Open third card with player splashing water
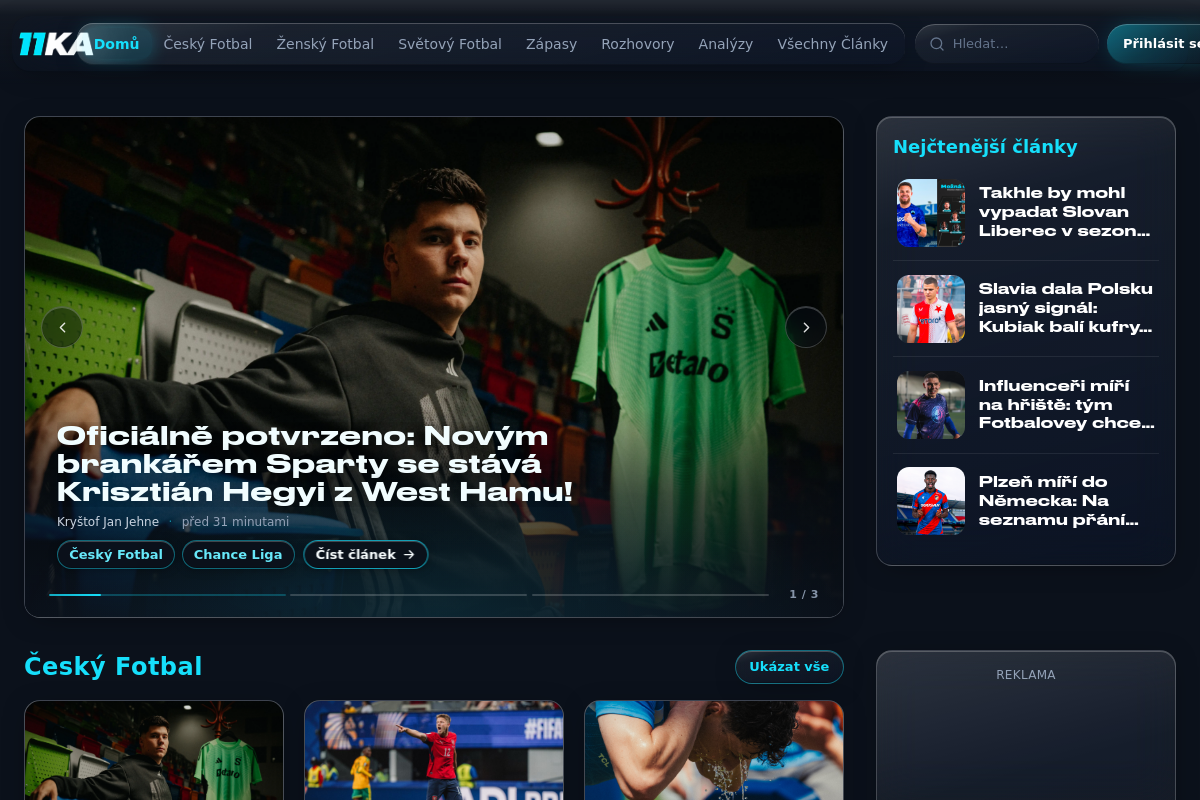The width and height of the screenshot is (1200, 800). coord(714,750)
